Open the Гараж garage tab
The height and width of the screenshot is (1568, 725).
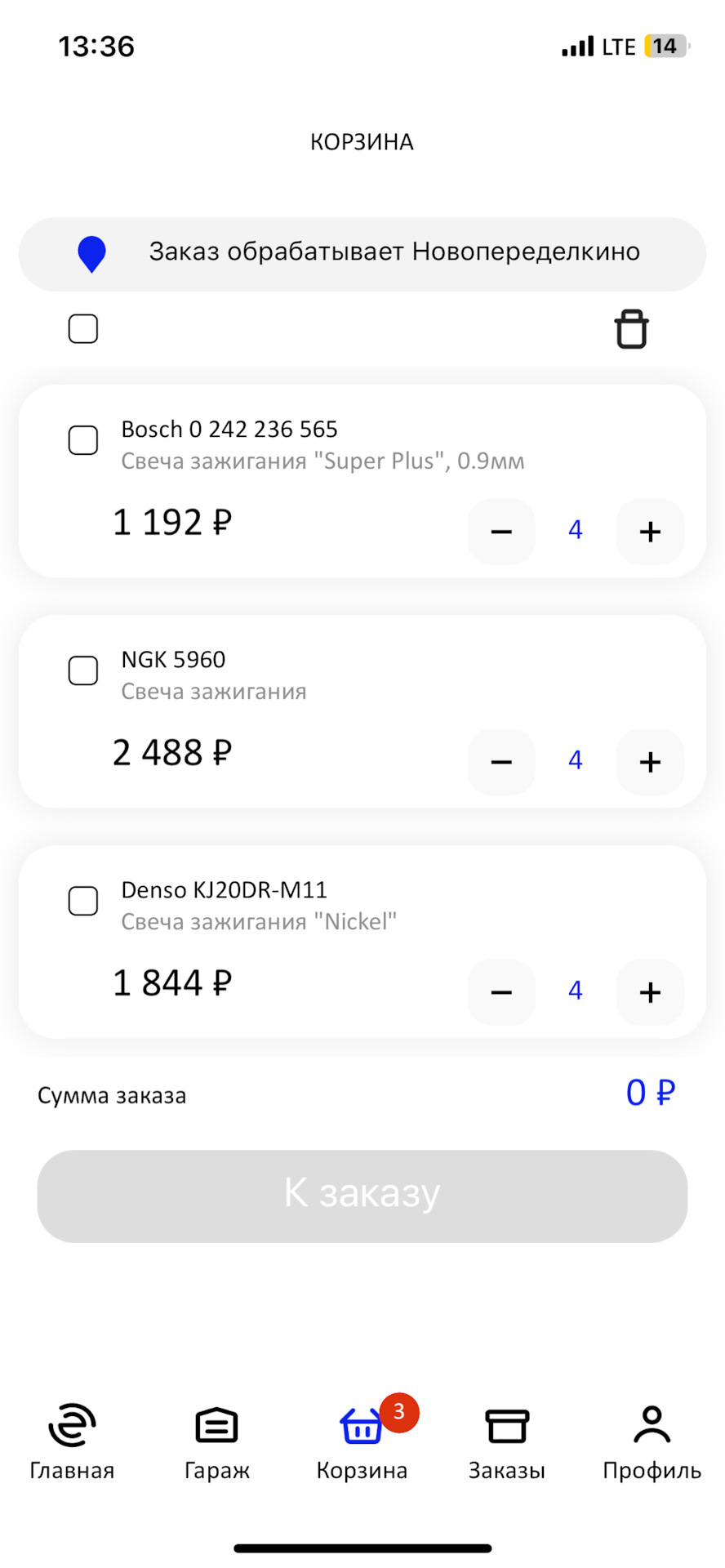(x=216, y=1441)
